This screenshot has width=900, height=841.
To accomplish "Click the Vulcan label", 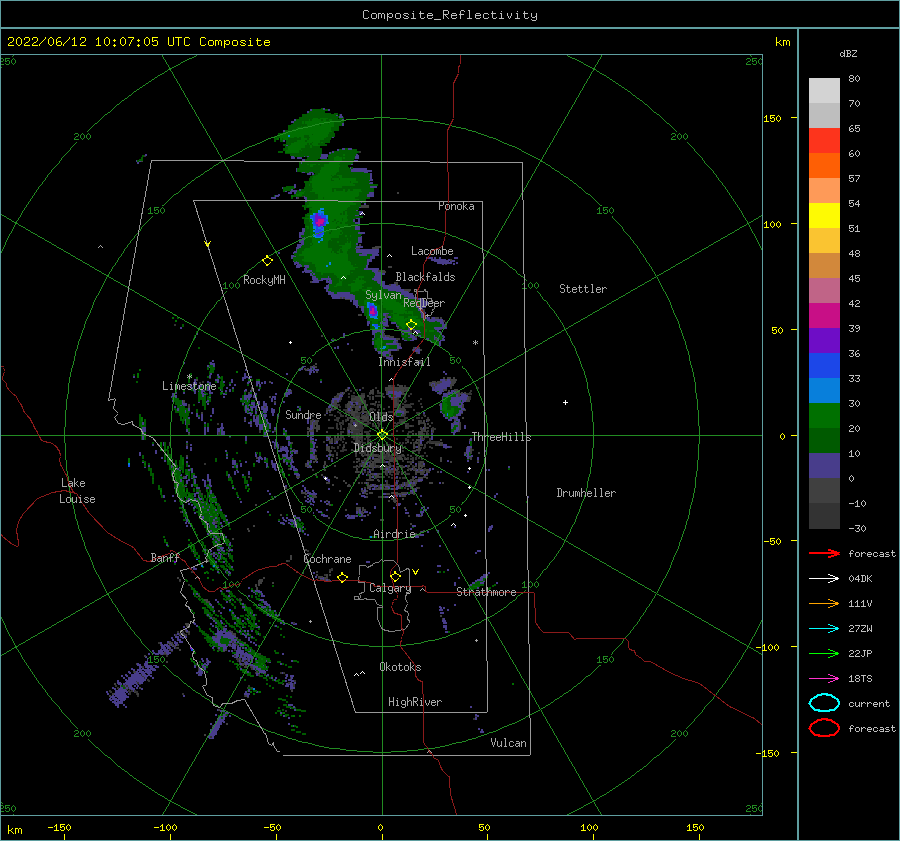I will tap(508, 743).
